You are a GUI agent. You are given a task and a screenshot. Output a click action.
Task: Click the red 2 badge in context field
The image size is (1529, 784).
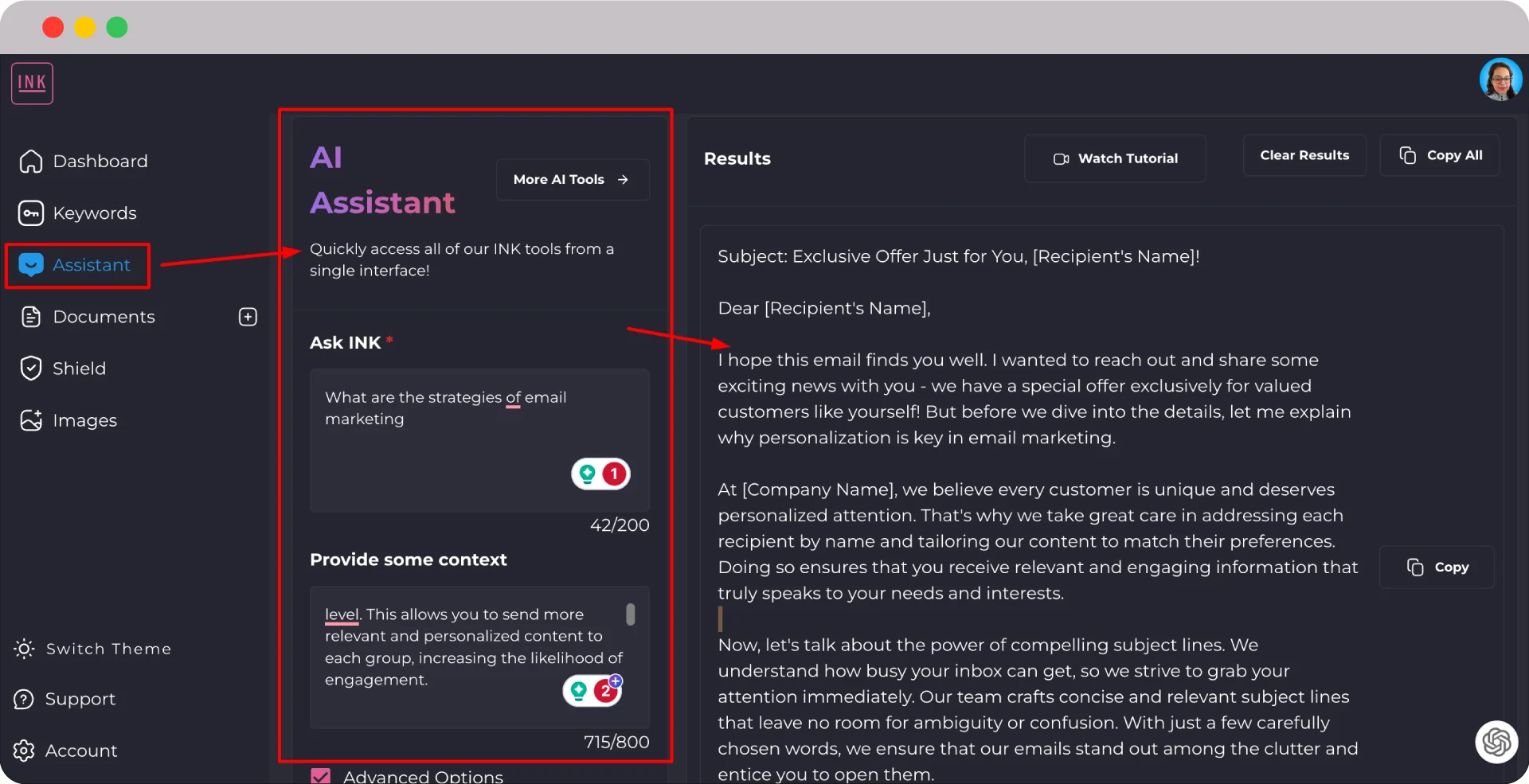tap(606, 691)
